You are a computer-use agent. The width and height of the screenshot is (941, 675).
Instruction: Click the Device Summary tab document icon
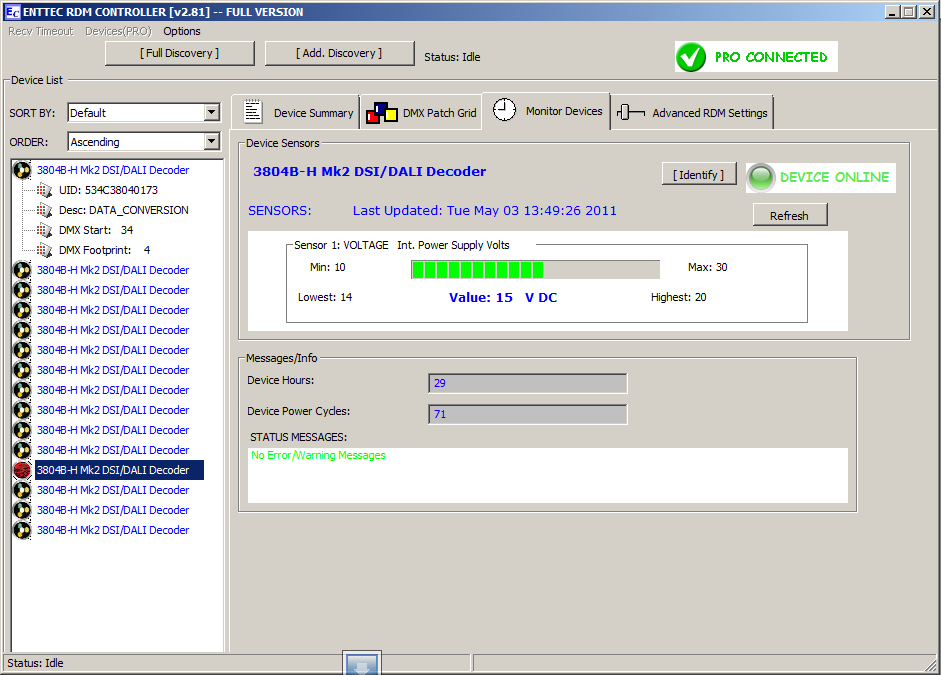point(253,112)
